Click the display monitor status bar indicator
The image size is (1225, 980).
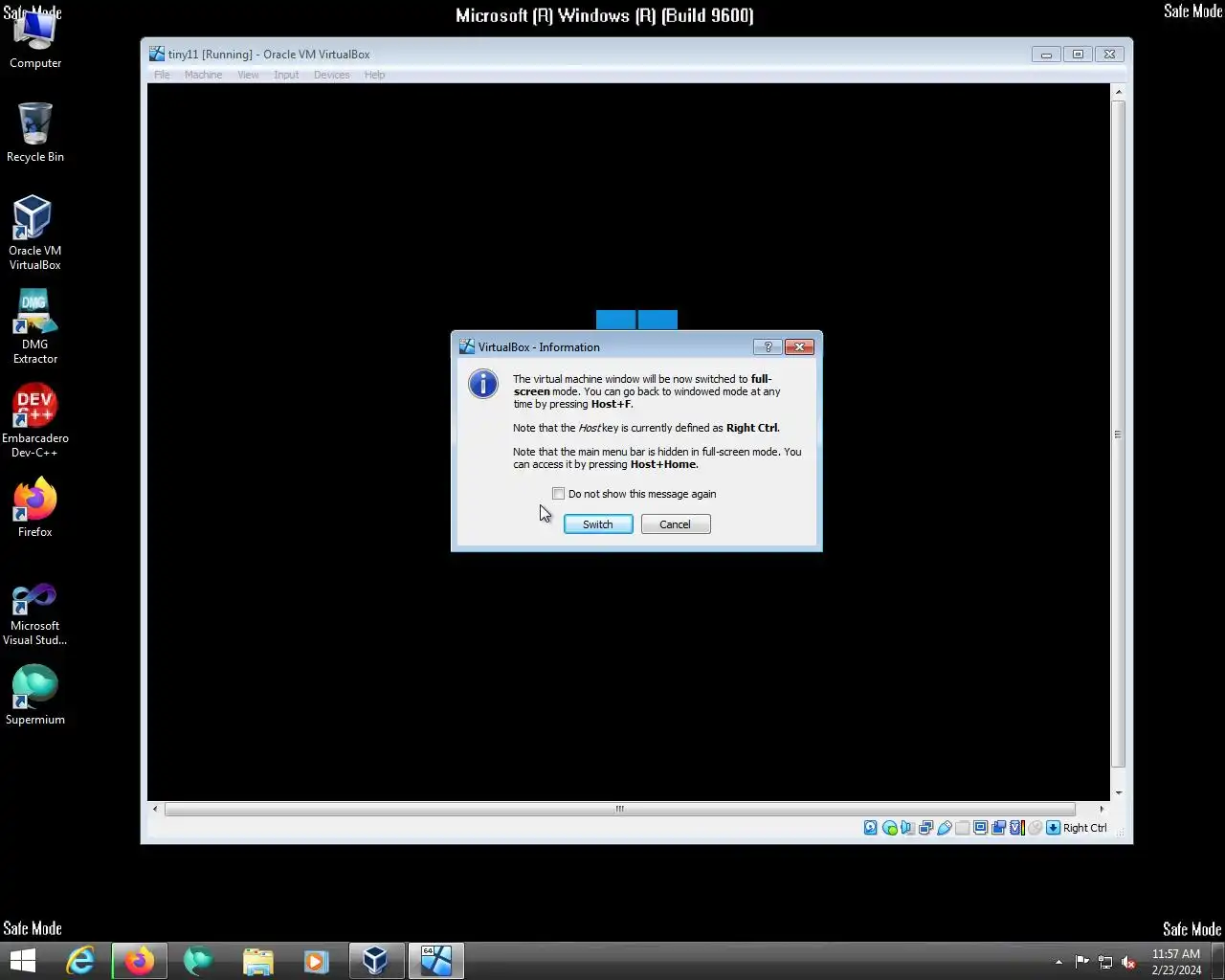point(981,828)
